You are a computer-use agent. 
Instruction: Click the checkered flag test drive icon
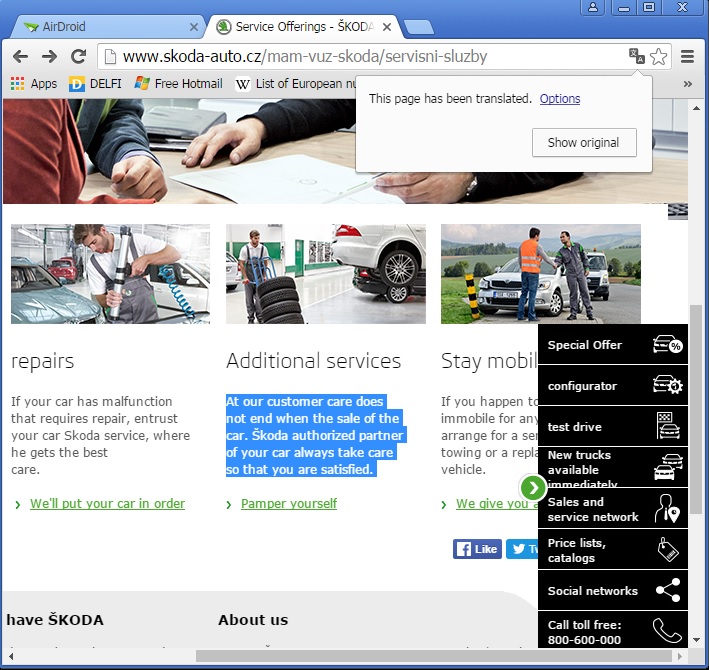click(668, 426)
